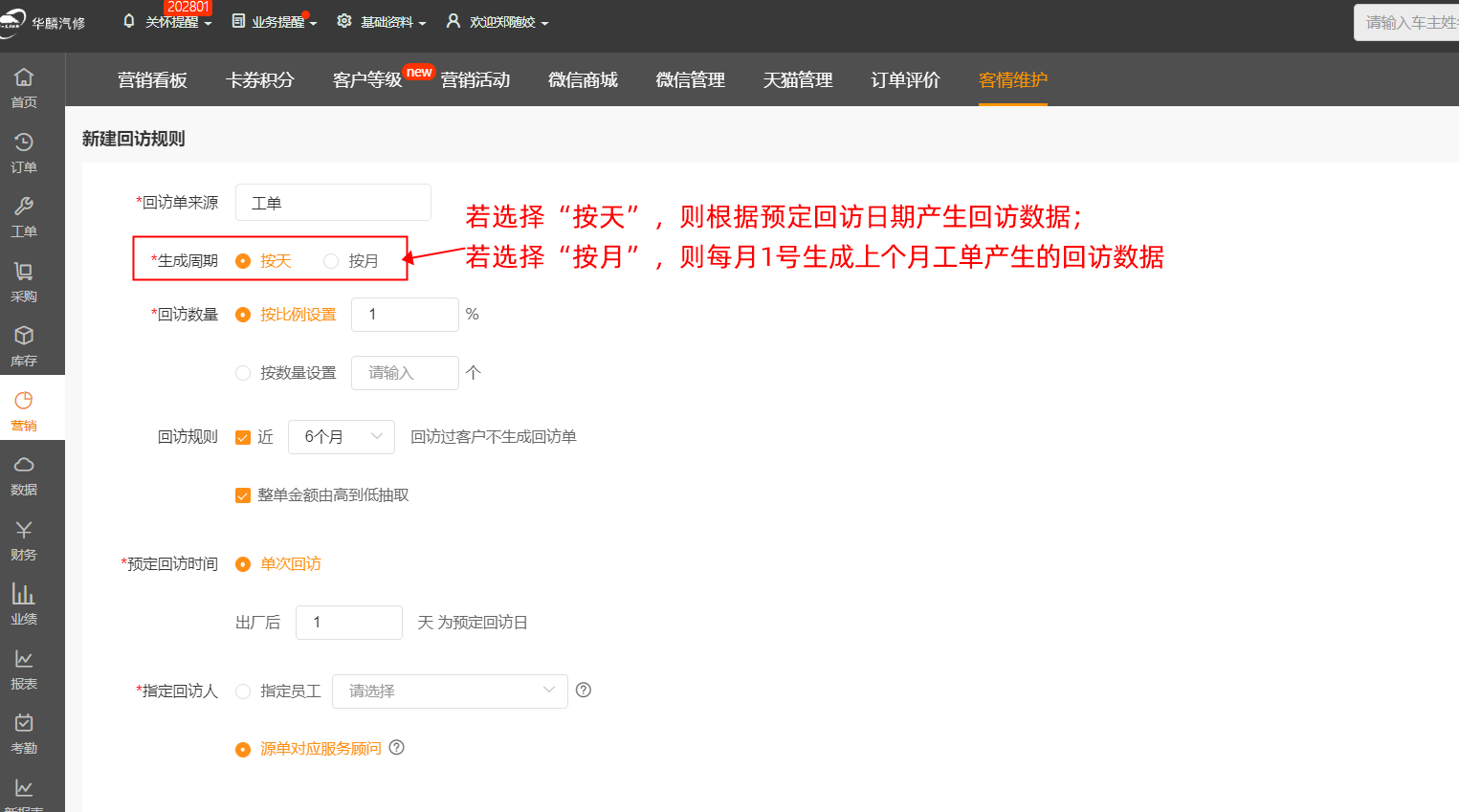Click the 出厂后 days input field
This screenshot has width=1459, height=812.
click(349, 622)
